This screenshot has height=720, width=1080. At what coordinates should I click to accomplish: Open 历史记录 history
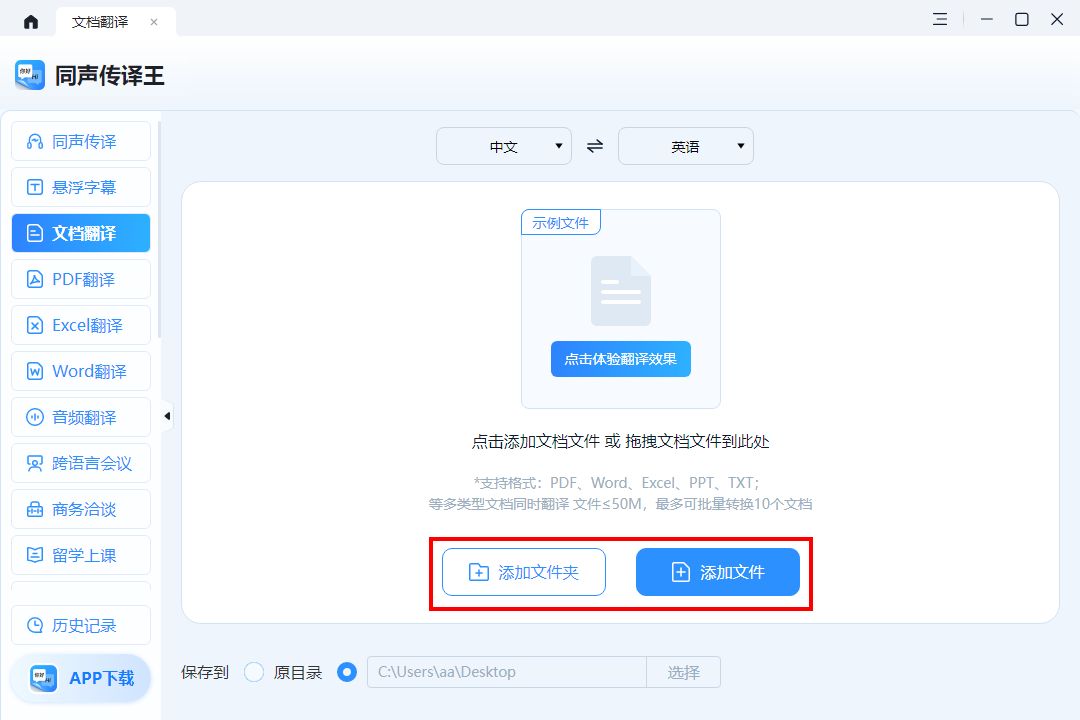(81, 625)
